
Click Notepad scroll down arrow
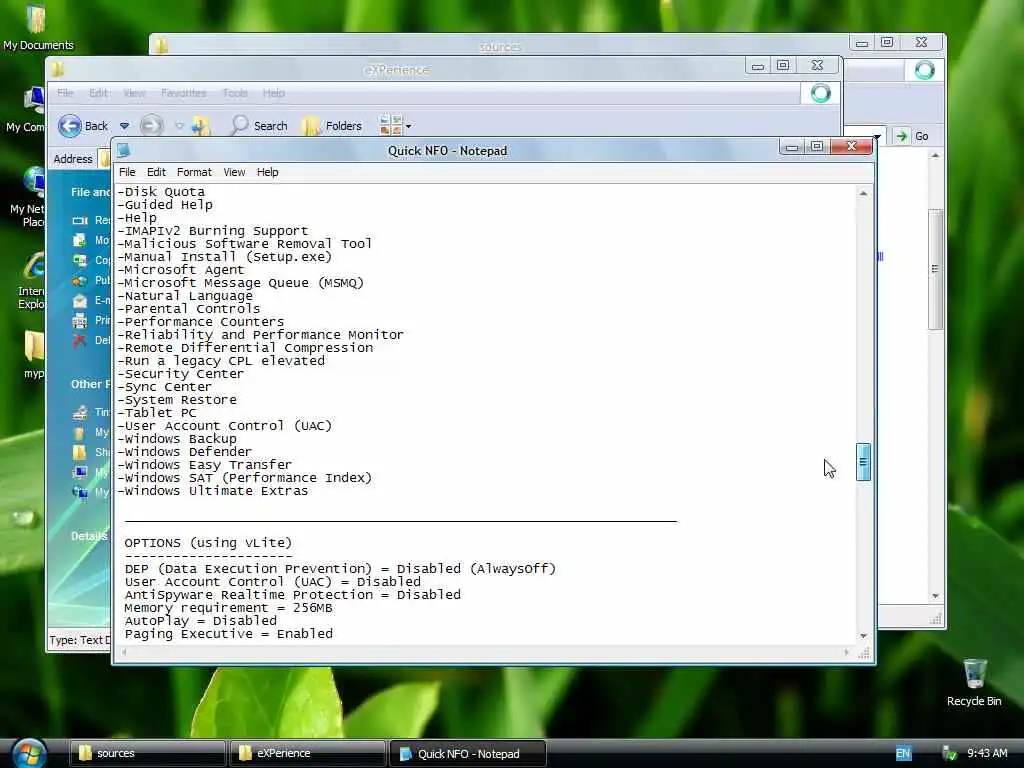coord(863,635)
